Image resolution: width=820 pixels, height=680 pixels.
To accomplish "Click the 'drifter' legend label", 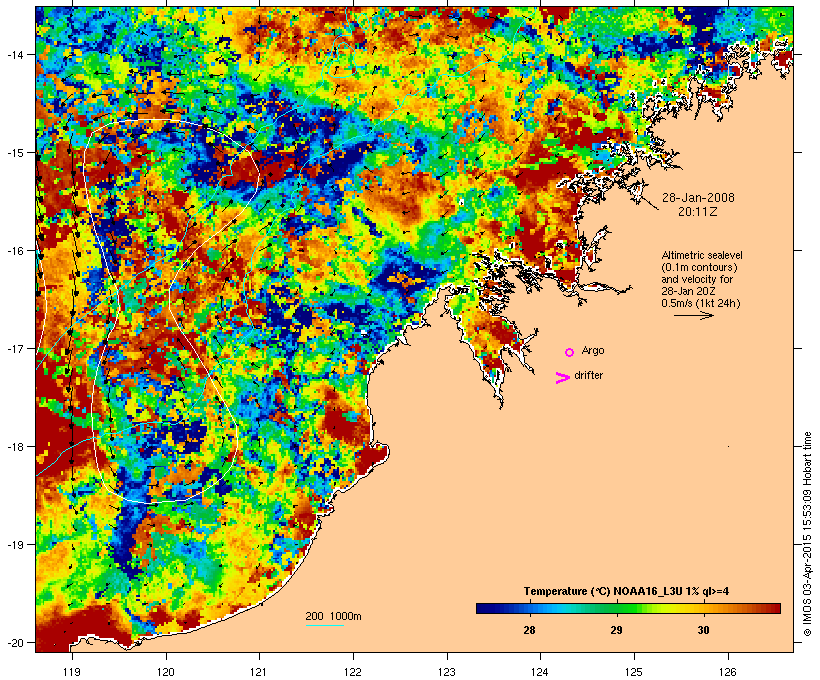I will (x=588, y=375).
